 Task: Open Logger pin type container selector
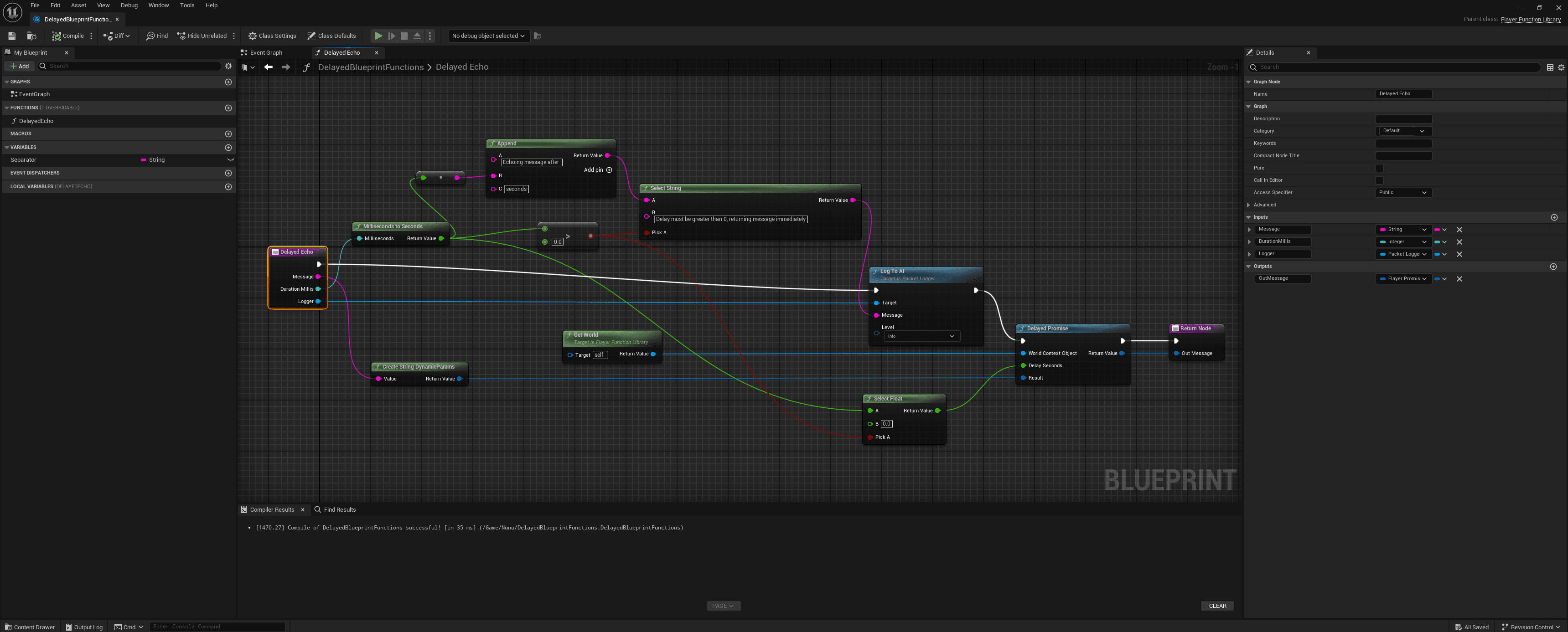(x=1440, y=254)
